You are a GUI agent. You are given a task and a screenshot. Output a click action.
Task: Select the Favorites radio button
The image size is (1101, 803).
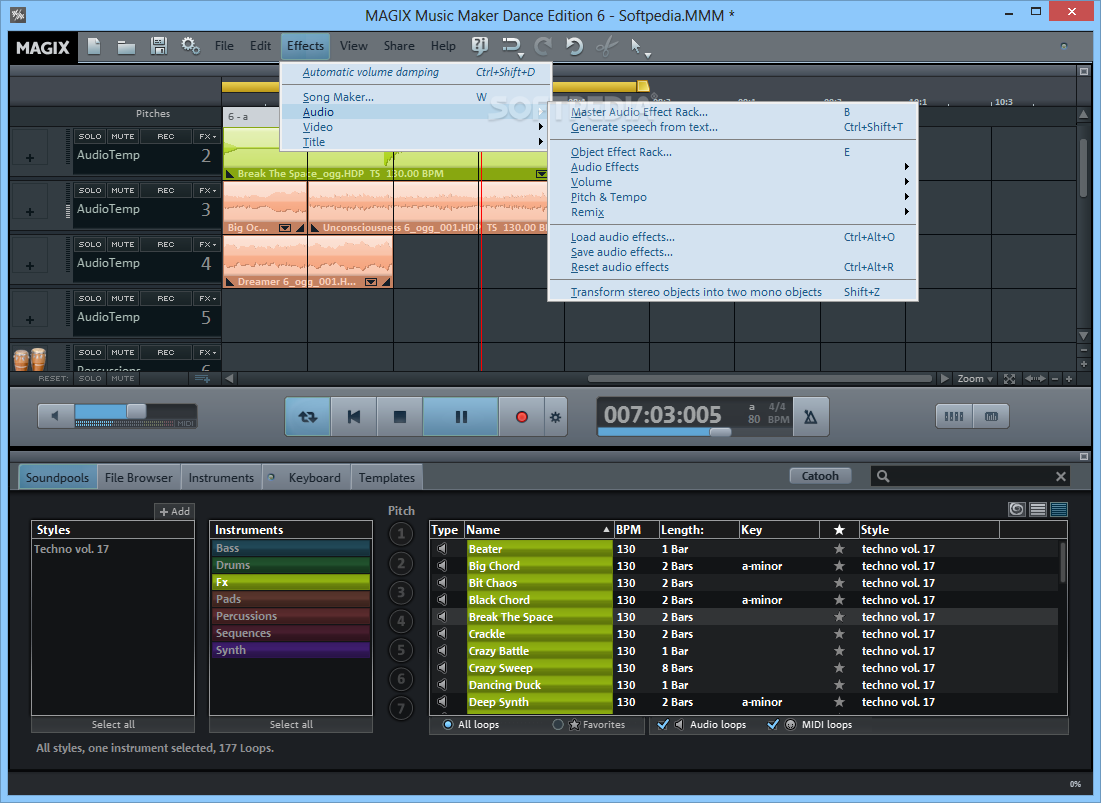[558, 724]
